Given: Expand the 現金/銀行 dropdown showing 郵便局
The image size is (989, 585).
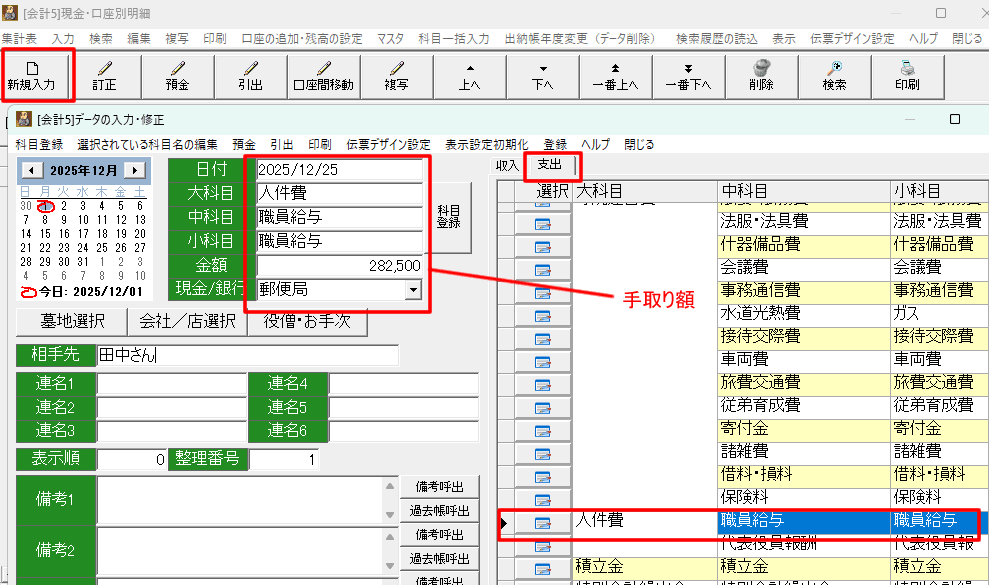Looking at the screenshot, I should pyautogui.click(x=412, y=290).
